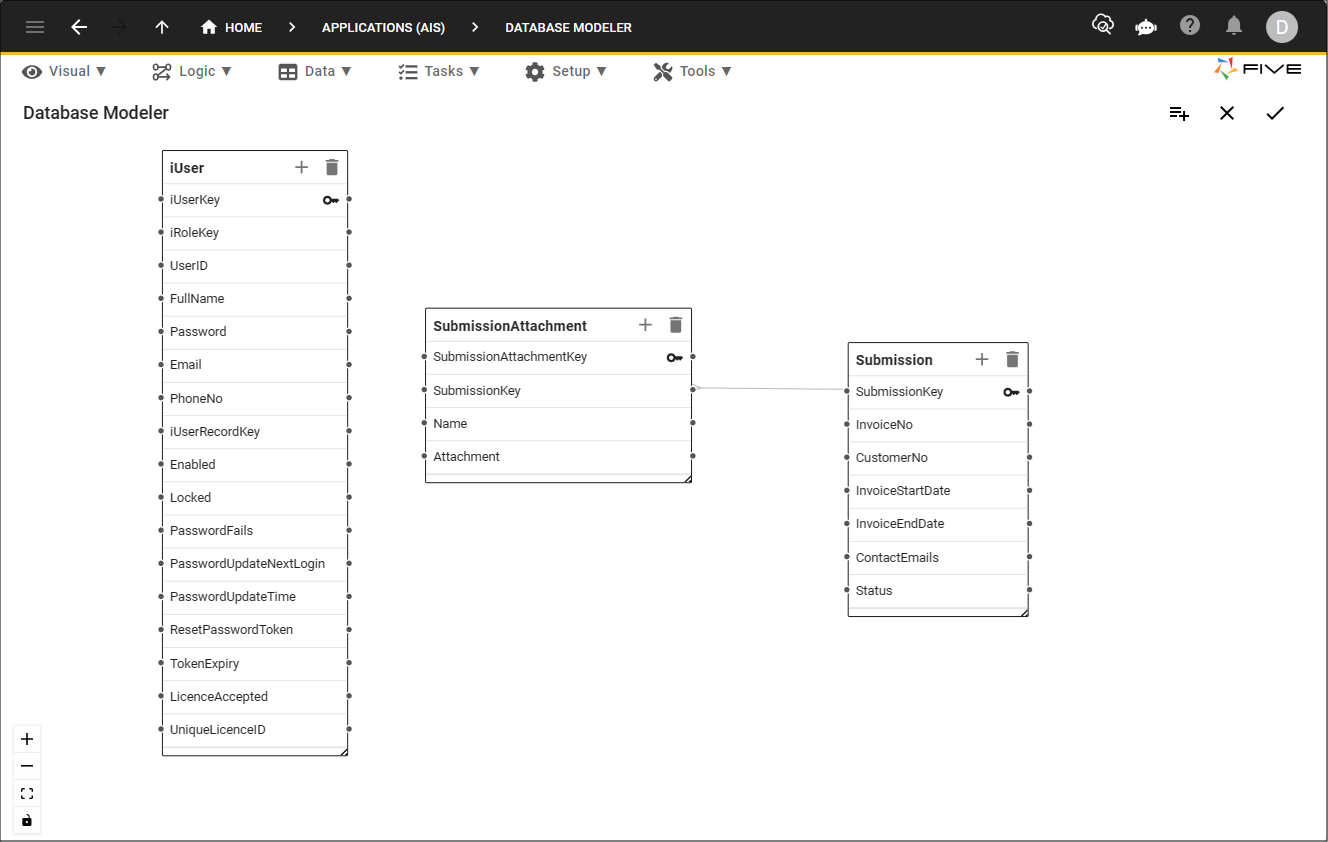Click the fit-to-screen icon in the canvas controls

[x=26, y=793]
